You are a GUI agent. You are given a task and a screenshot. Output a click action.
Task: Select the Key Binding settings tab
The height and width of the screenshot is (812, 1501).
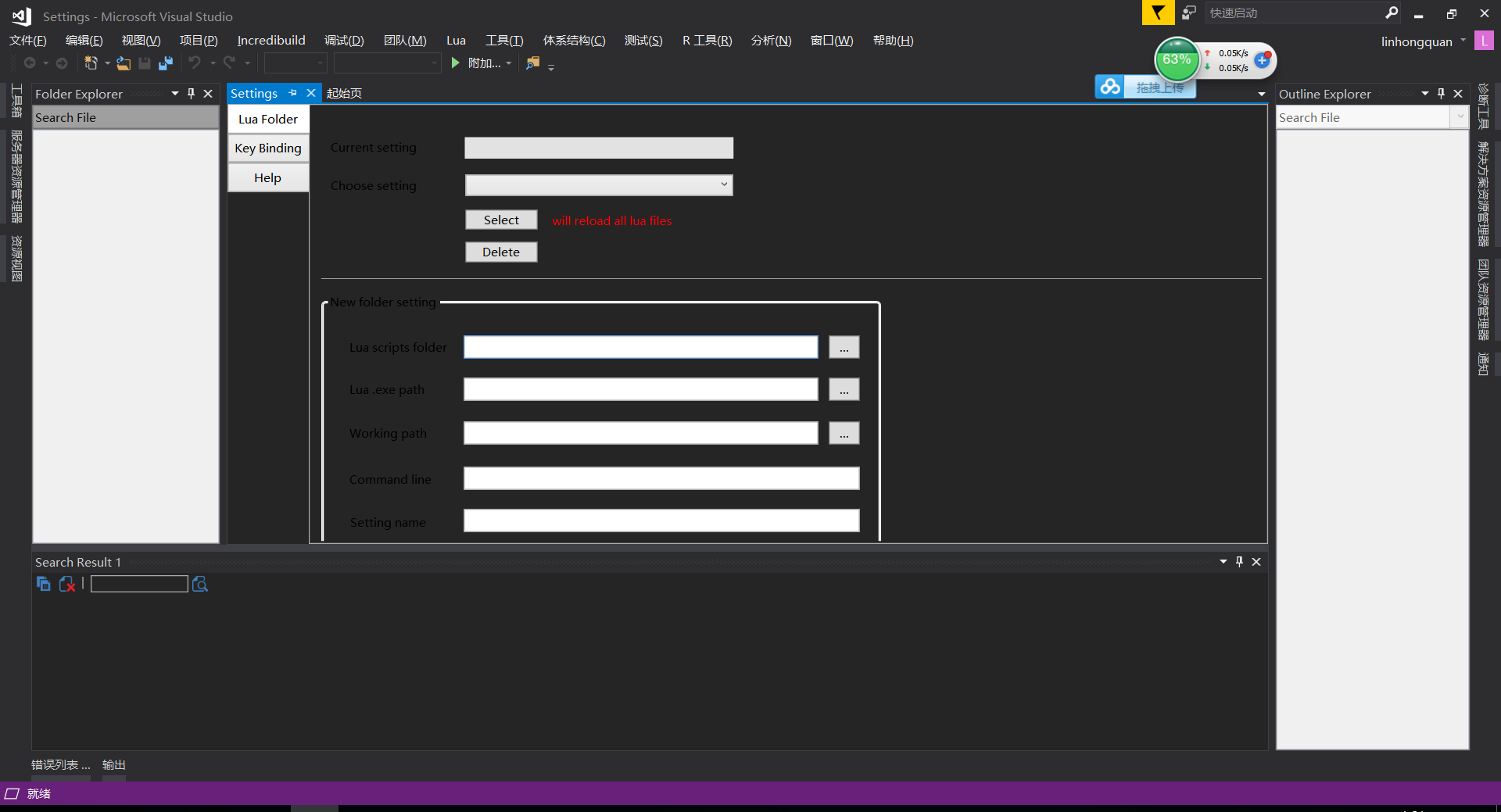point(268,148)
